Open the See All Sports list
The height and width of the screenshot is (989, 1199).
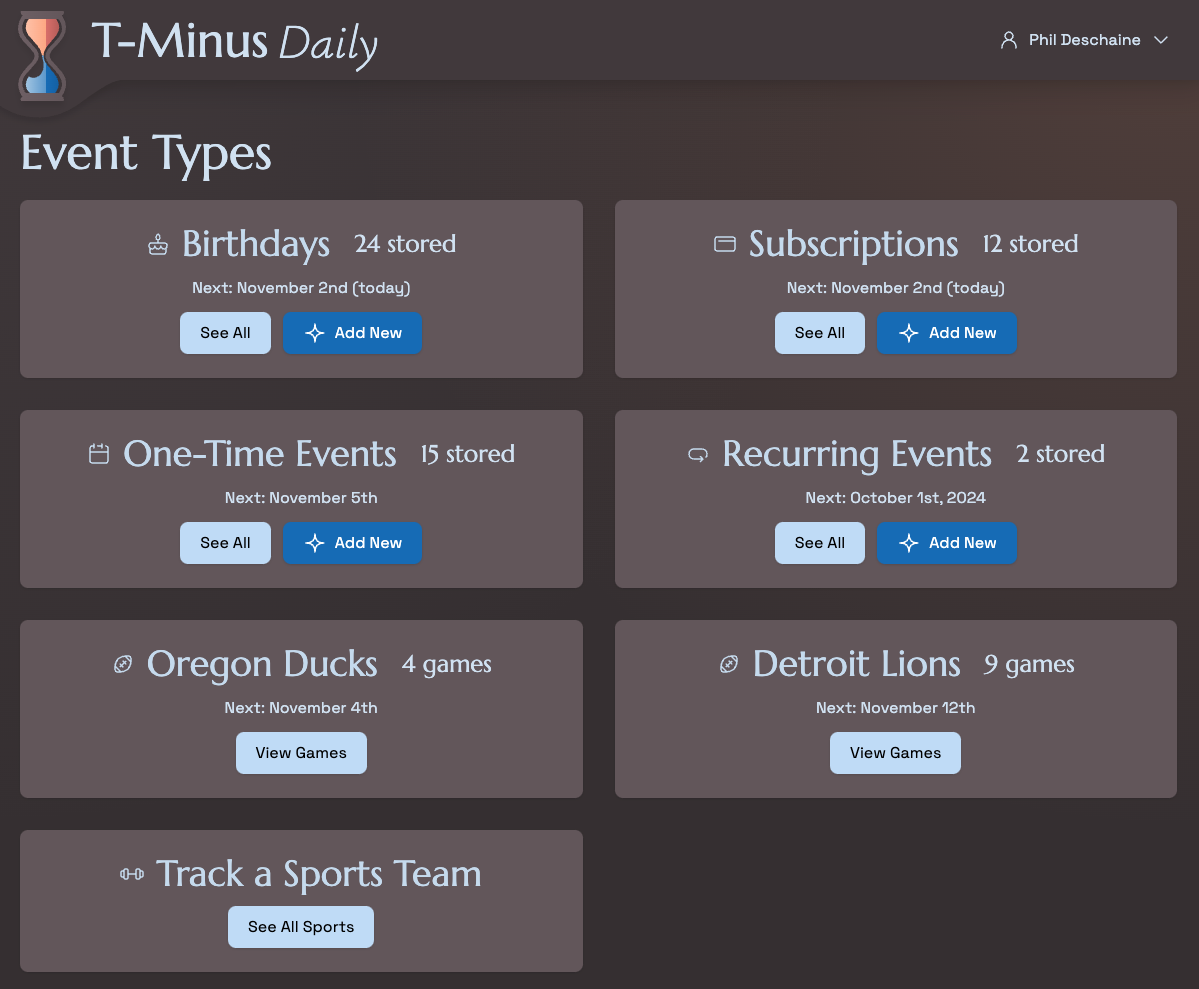pyautogui.click(x=301, y=927)
